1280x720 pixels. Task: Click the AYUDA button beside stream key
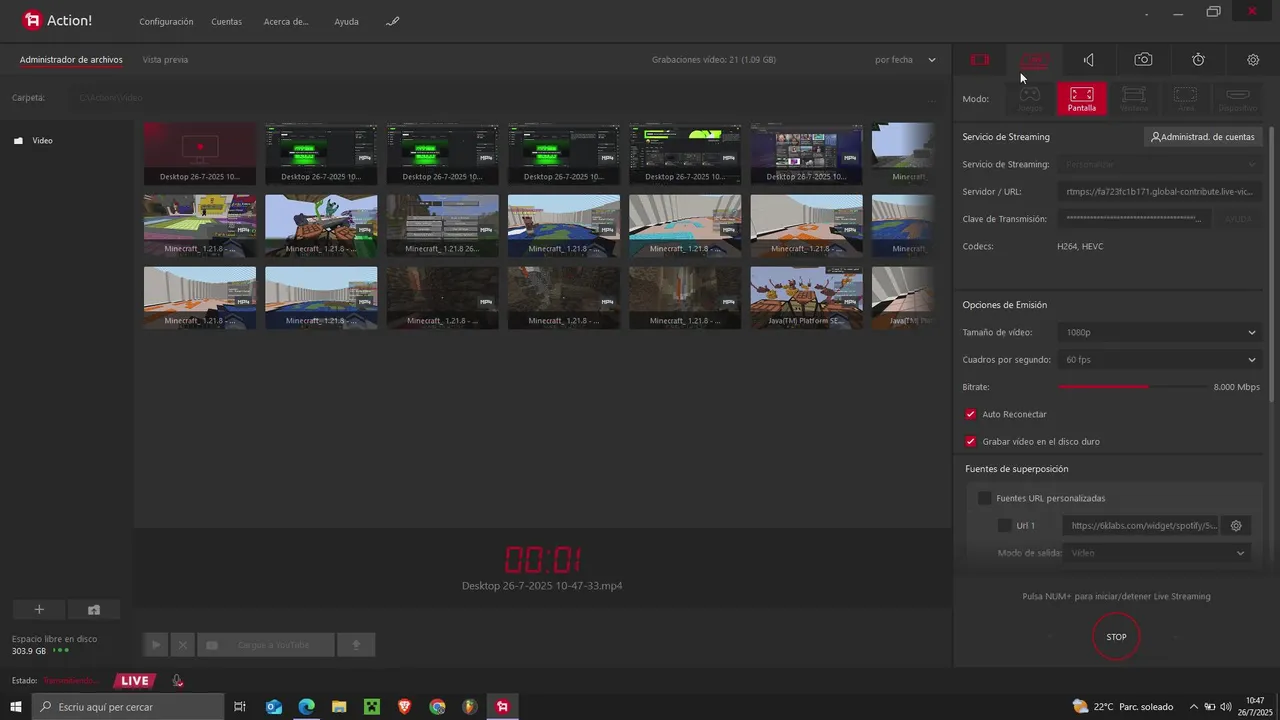[x=1238, y=219]
